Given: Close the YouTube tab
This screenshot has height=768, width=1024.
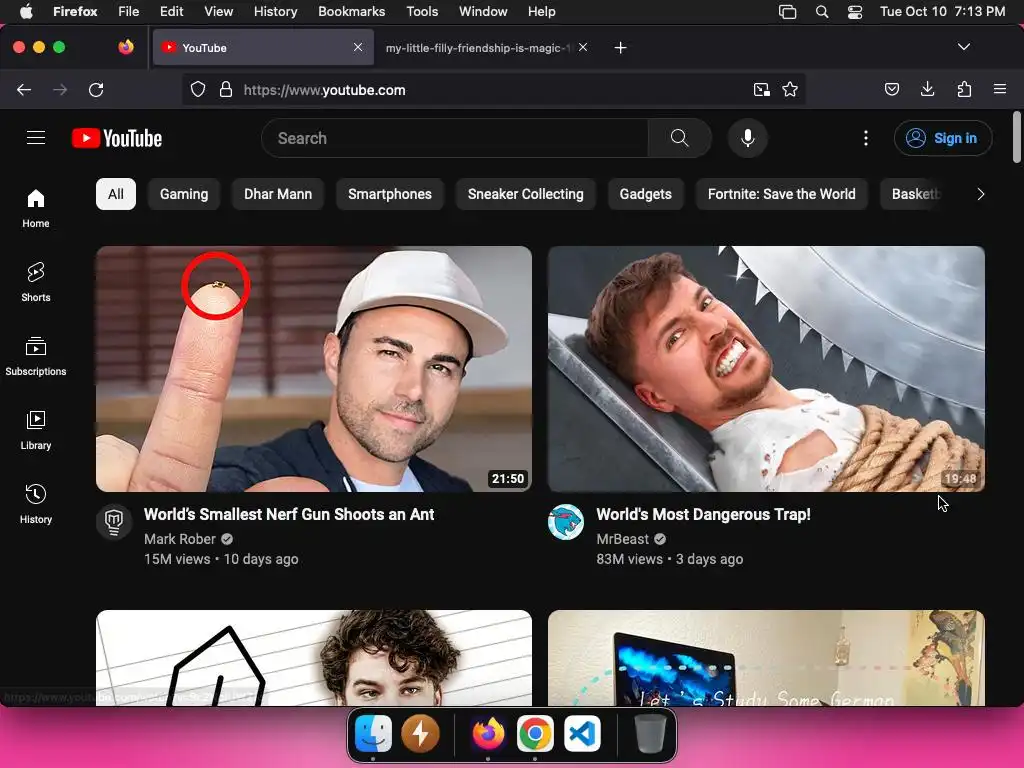Looking at the screenshot, I should coord(358,47).
